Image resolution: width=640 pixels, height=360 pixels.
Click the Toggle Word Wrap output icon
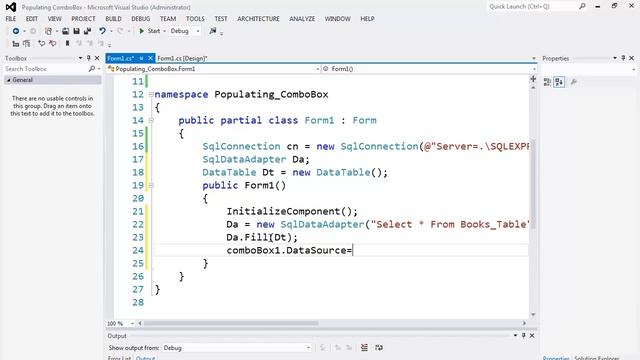point(379,348)
